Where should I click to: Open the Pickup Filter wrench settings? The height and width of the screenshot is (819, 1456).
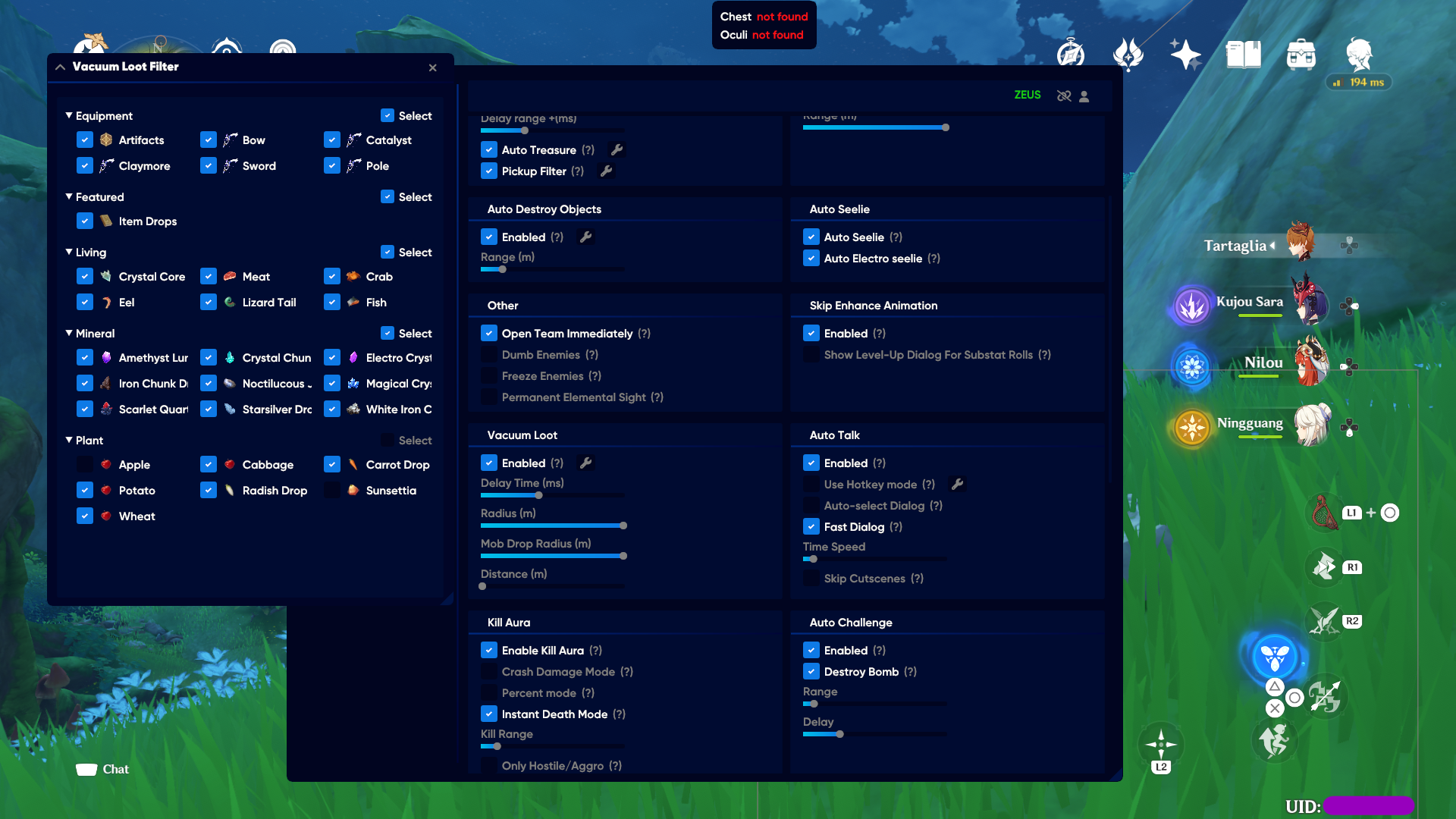click(606, 171)
